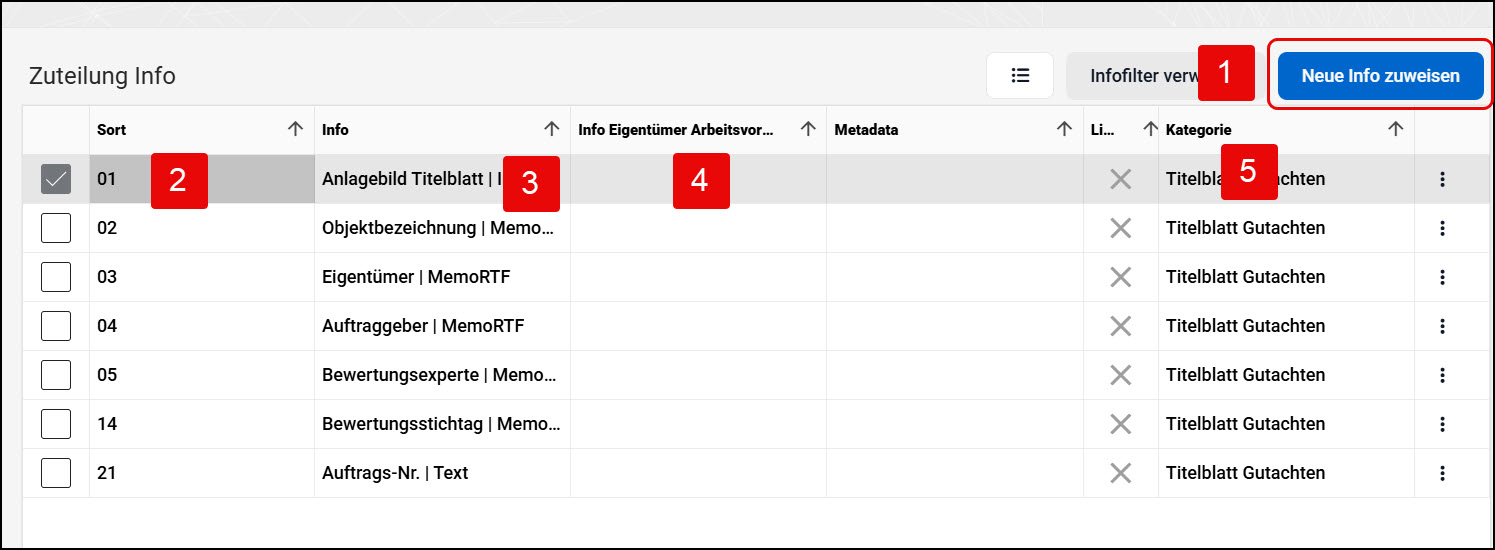Image resolution: width=1495 pixels, height=550 pixels.
Task: Open the three-dot menu for Auftrags-Nr. row
Action: click(1442, 473)
